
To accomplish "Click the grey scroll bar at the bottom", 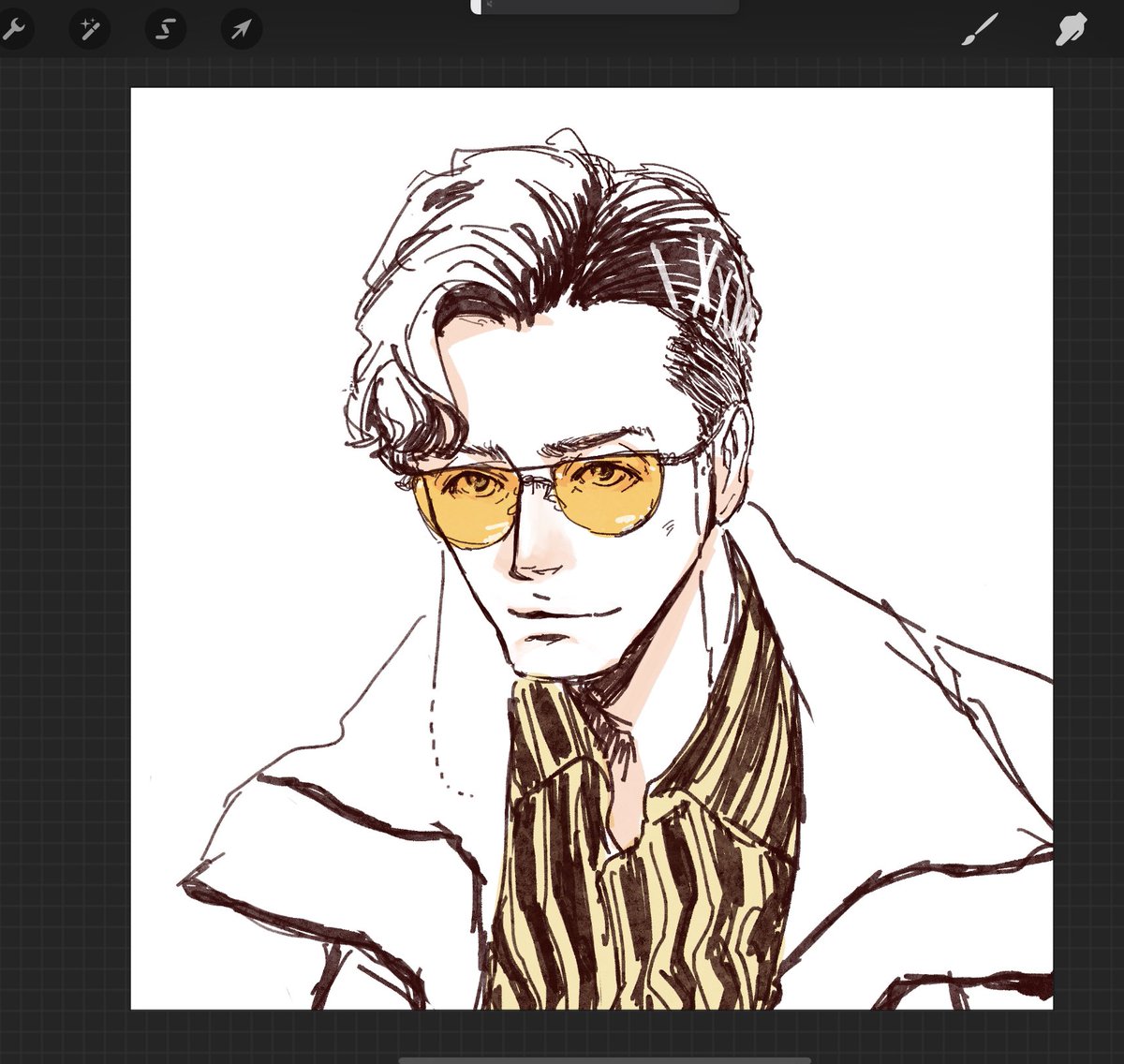I will [x=604, y=1059].
